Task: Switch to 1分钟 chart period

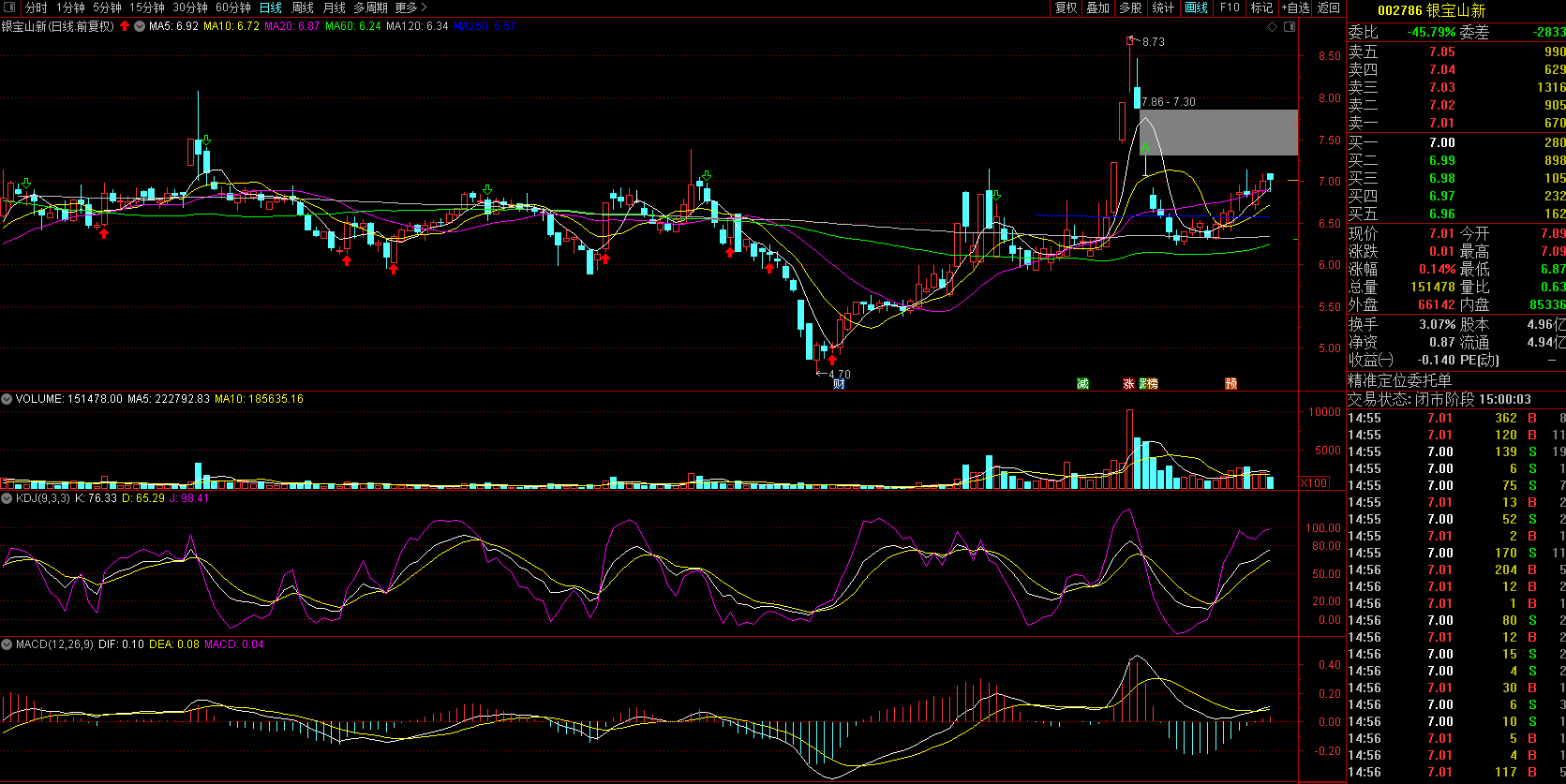Action: pyautogui.click(x=70, y=7)
